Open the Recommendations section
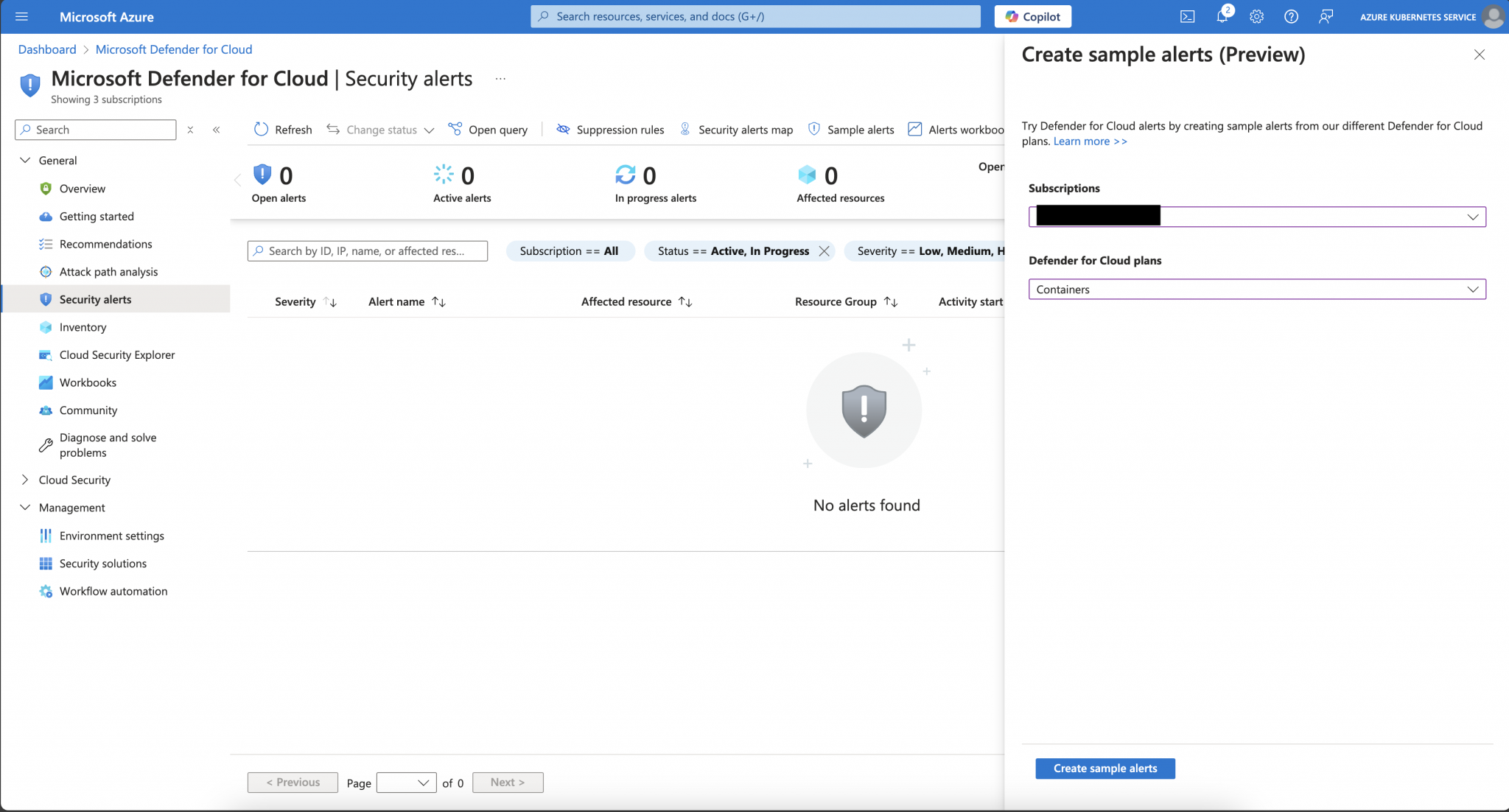Image resolution: width=1509 pixels, height=812 pixels. (106, 244)
